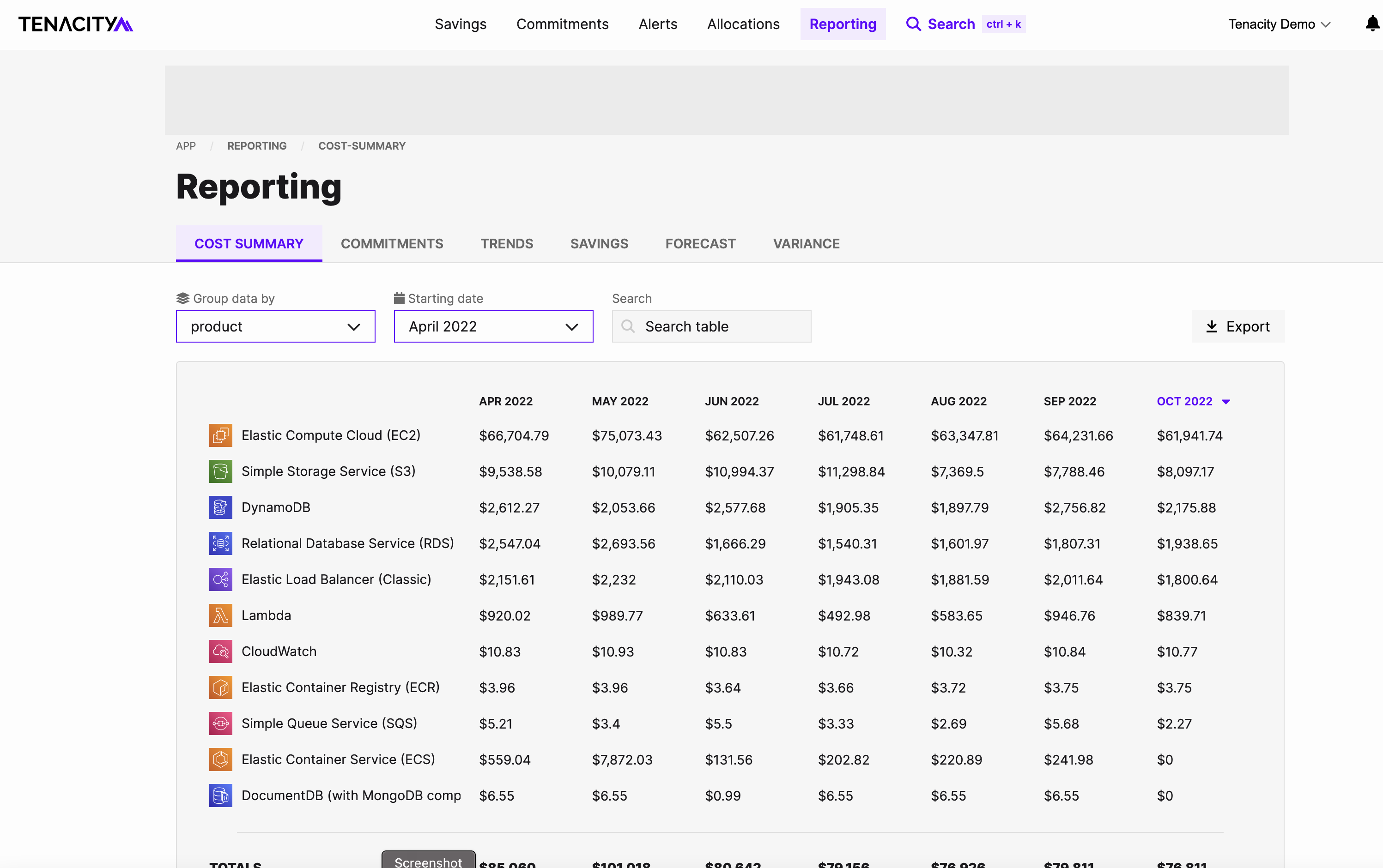Sort by the JUL 2022 column
Screen dimensions: 1383x868
click(843, 401)
